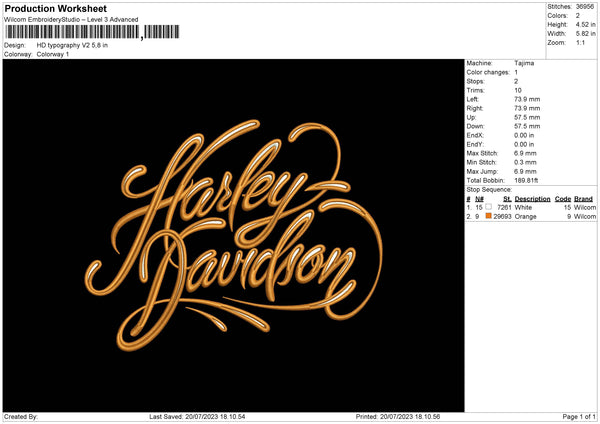Click the 'Up:' label
600x424 pixels.
471,117
